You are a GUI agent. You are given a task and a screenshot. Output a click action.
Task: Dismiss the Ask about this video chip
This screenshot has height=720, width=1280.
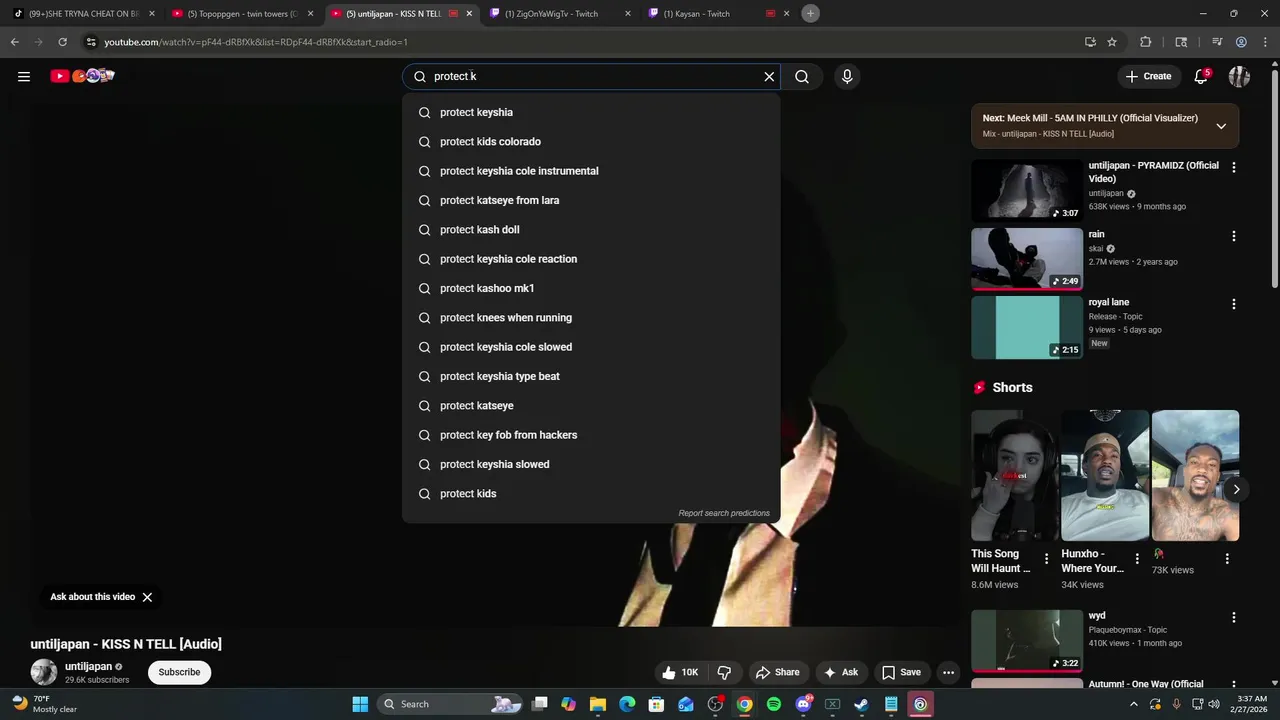click(147, 597)
